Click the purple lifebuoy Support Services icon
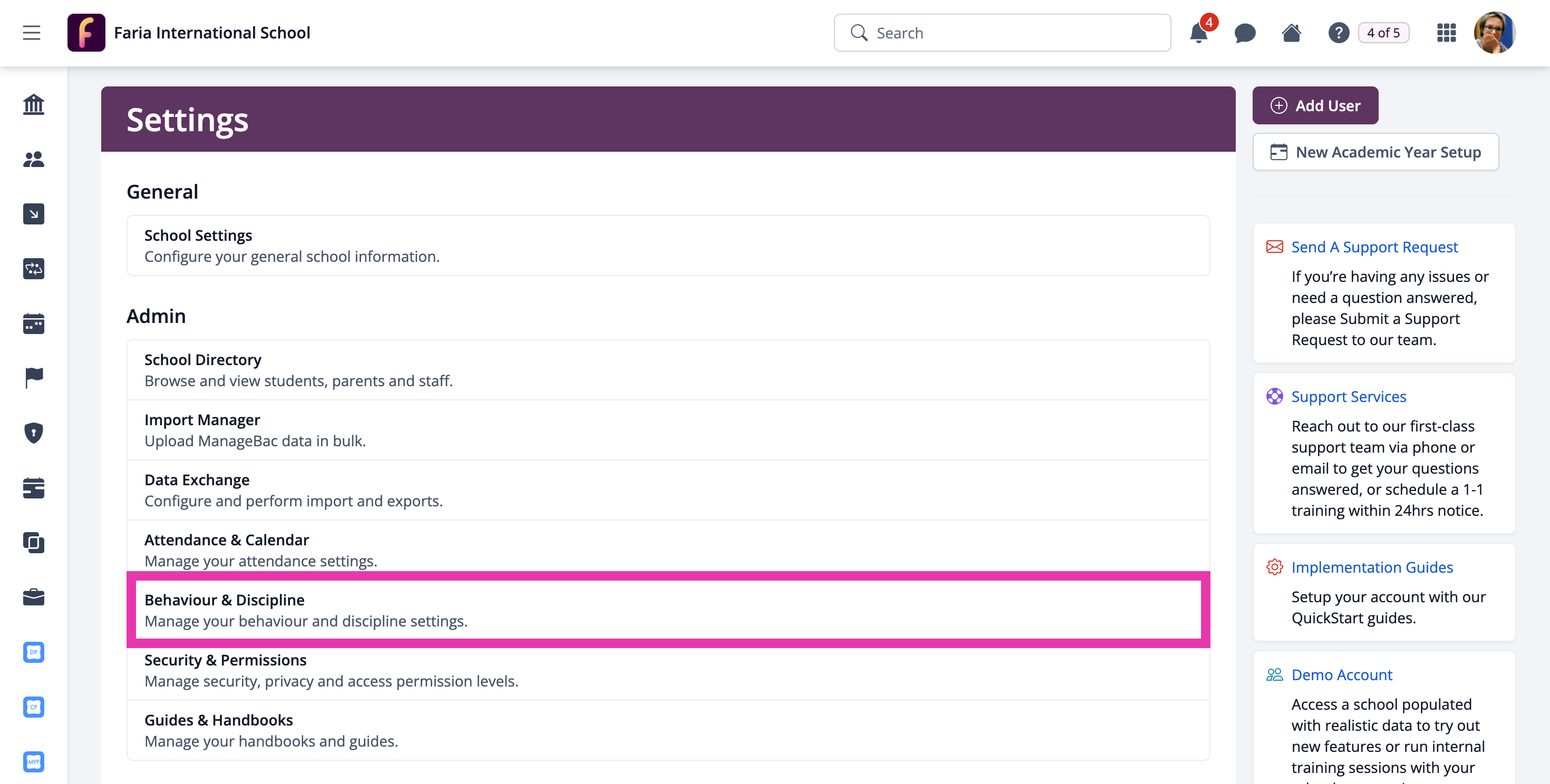The image size is (1550, 784). (x=1274, y=396)
